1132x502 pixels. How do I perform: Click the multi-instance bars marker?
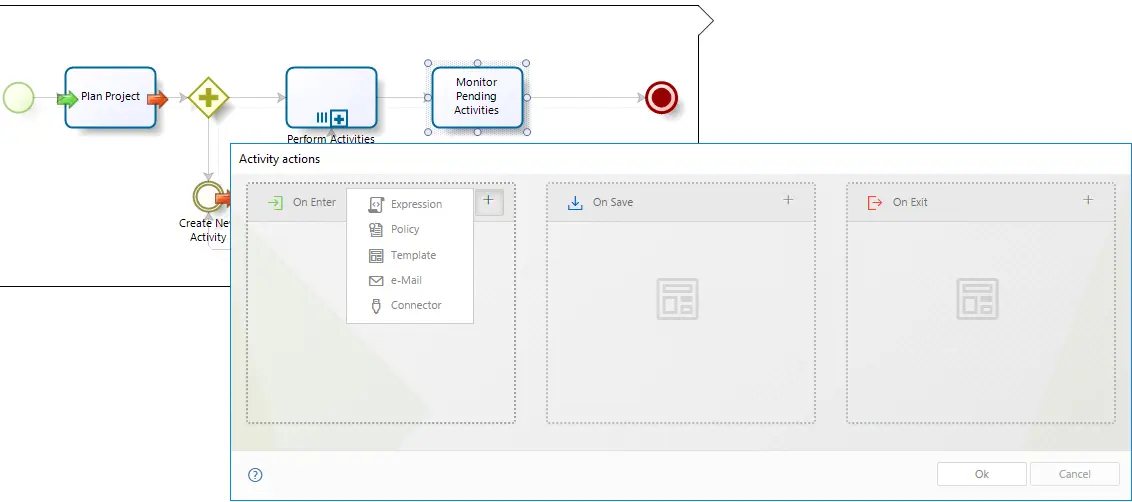tap(322, 117)
